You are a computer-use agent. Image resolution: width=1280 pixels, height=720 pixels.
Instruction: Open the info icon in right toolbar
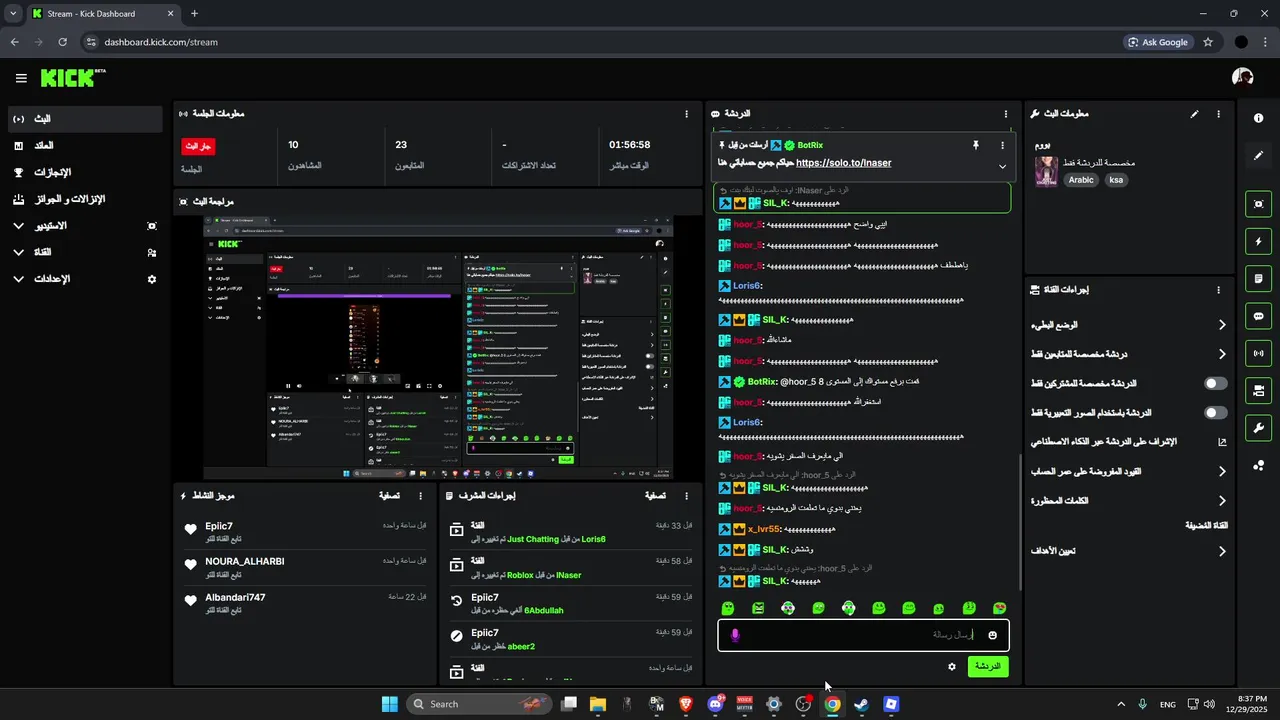(x=1258, y=118)
